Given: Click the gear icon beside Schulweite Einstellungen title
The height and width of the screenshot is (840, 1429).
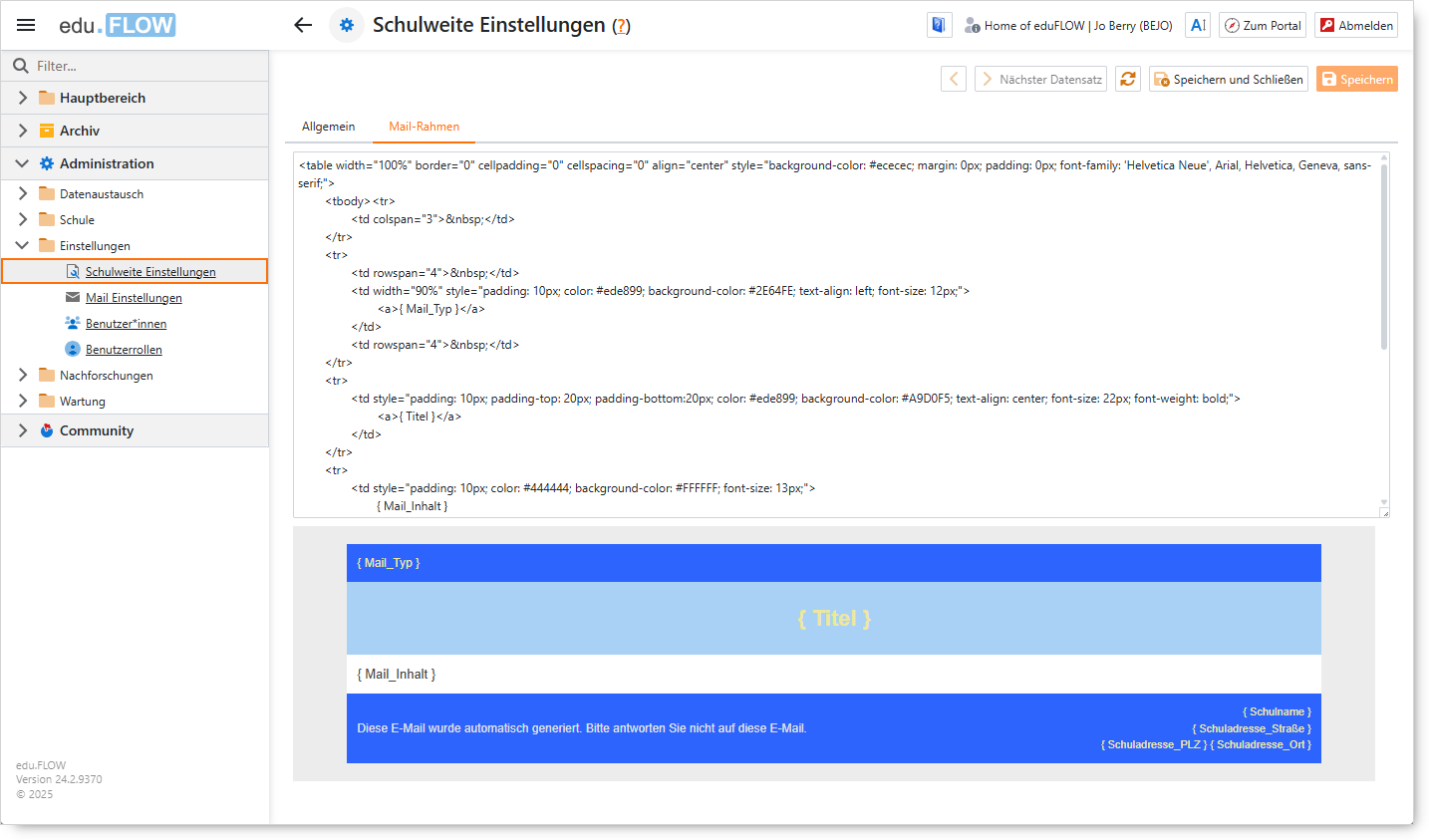Looking at the screenshot, I should (345, 24).
